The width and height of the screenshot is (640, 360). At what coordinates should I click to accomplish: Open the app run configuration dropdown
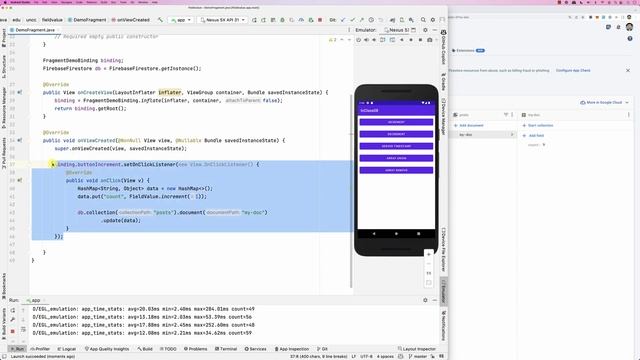181,20
